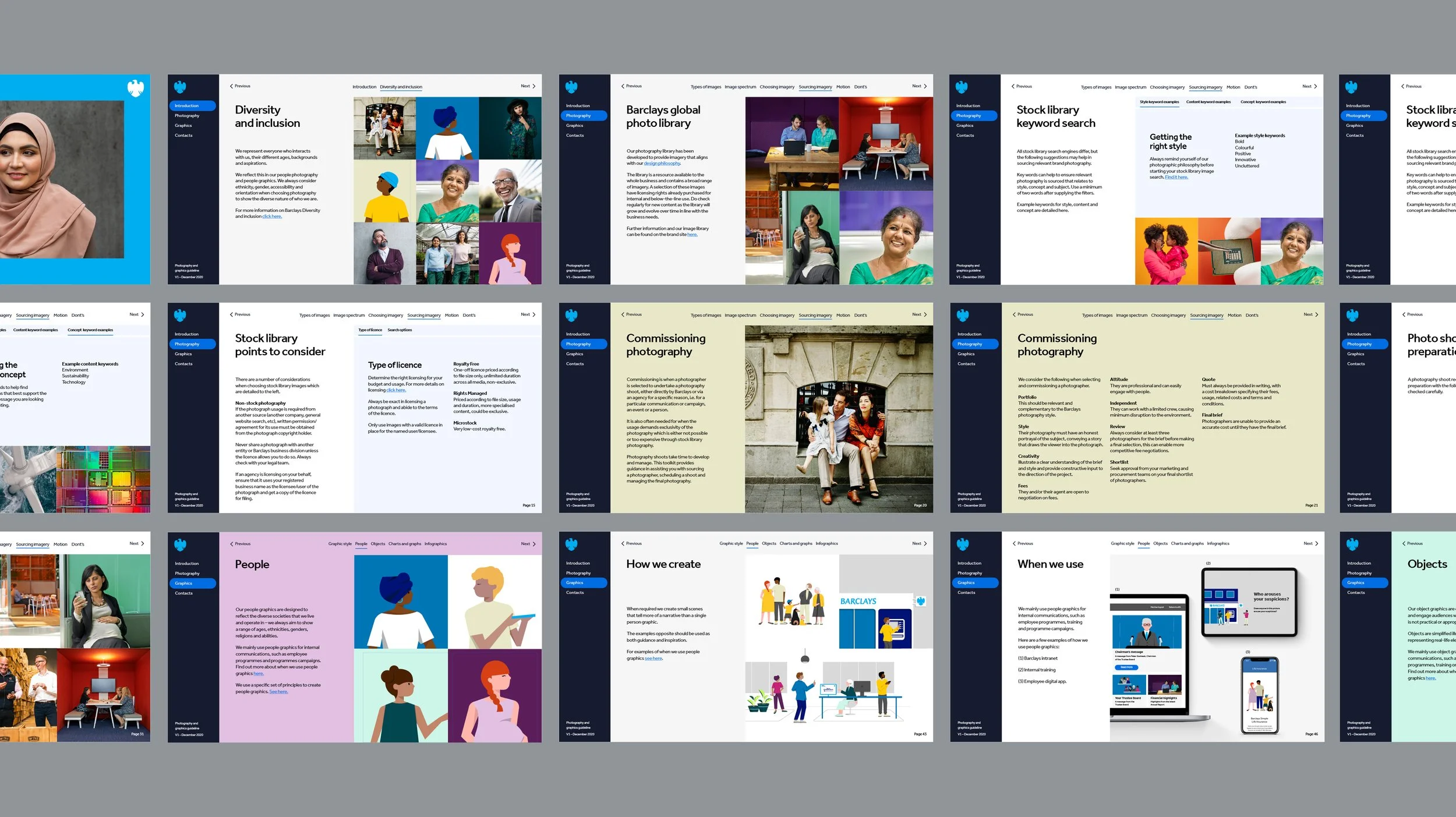Follow the design philosophy link
Image resolution: width=1456 pixels, height=817 pixels.
coord(662,164)
